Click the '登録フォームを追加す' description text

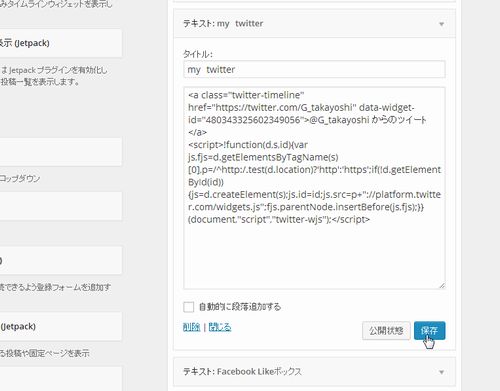coord(74,287)
